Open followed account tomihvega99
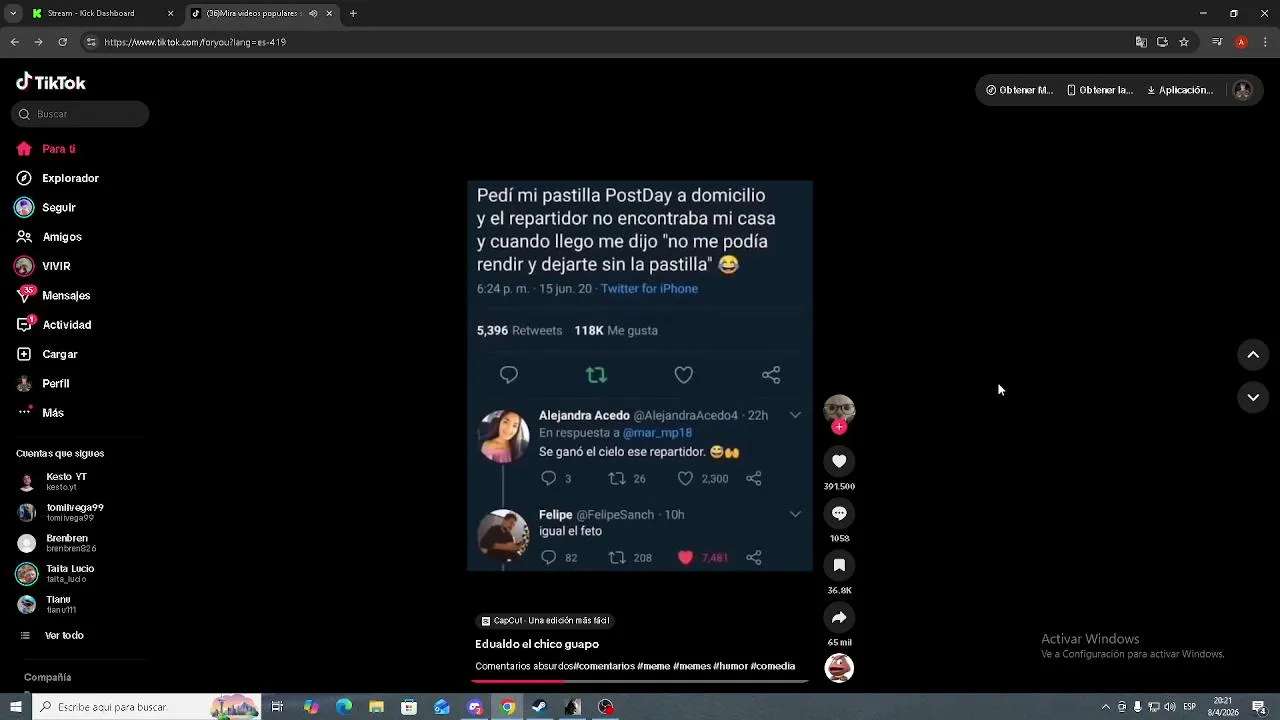1280x720 pixels. (x=61, y=512)
